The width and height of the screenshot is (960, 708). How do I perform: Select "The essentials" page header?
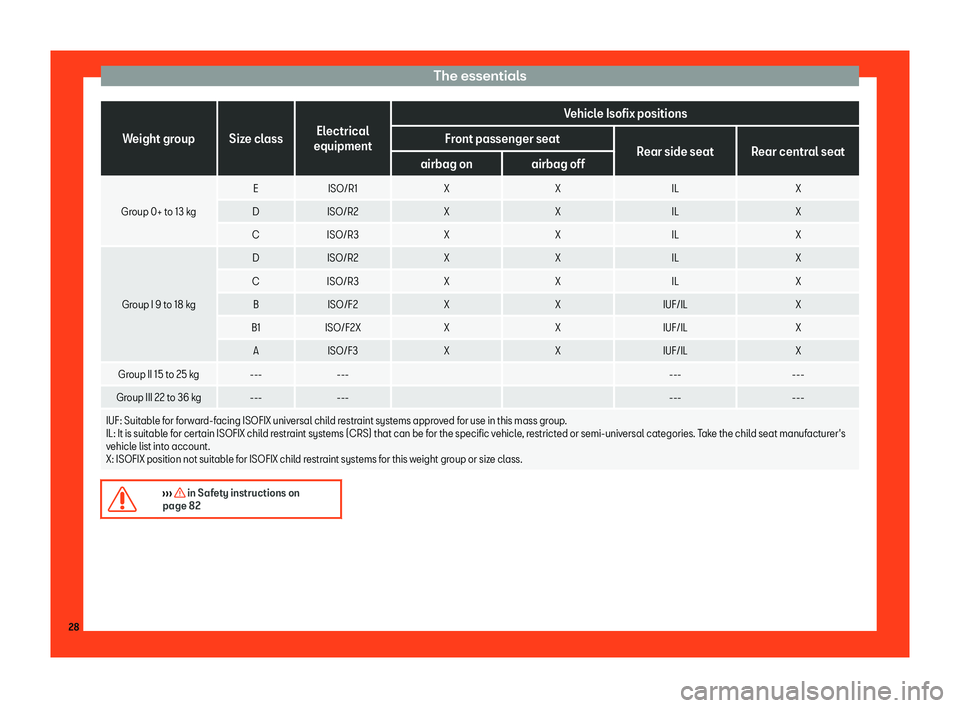(x=479, y=75)
